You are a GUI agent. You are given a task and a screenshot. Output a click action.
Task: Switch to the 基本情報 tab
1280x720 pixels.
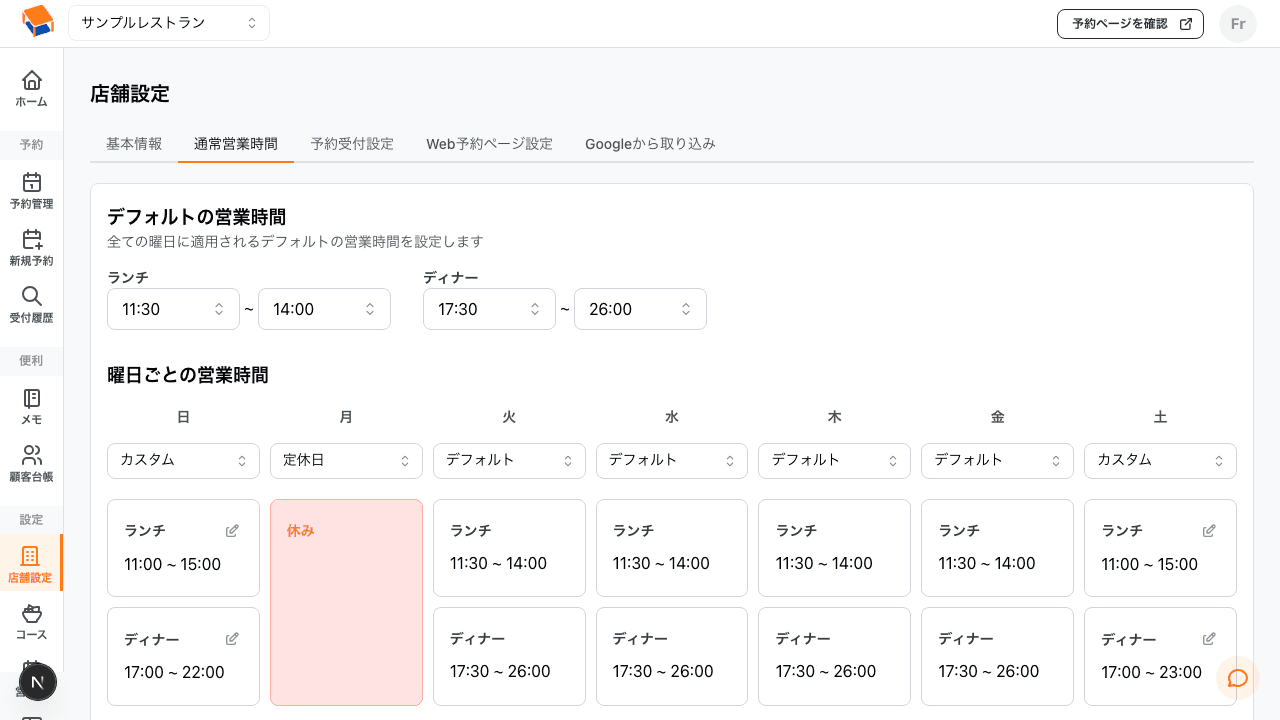pyautogui.click(x=133, y=143)
